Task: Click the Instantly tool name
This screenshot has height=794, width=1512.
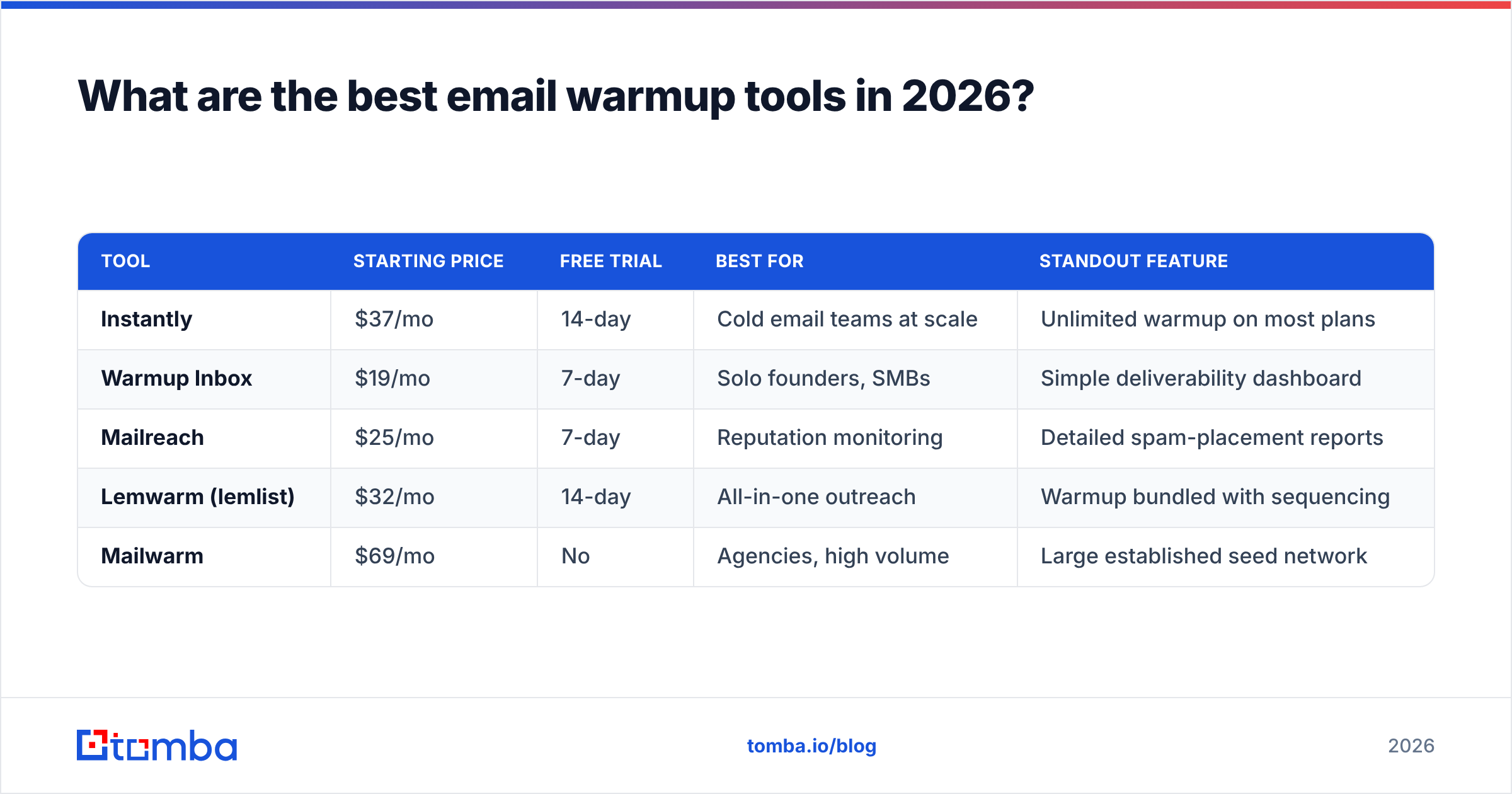Action: [147, 319]
